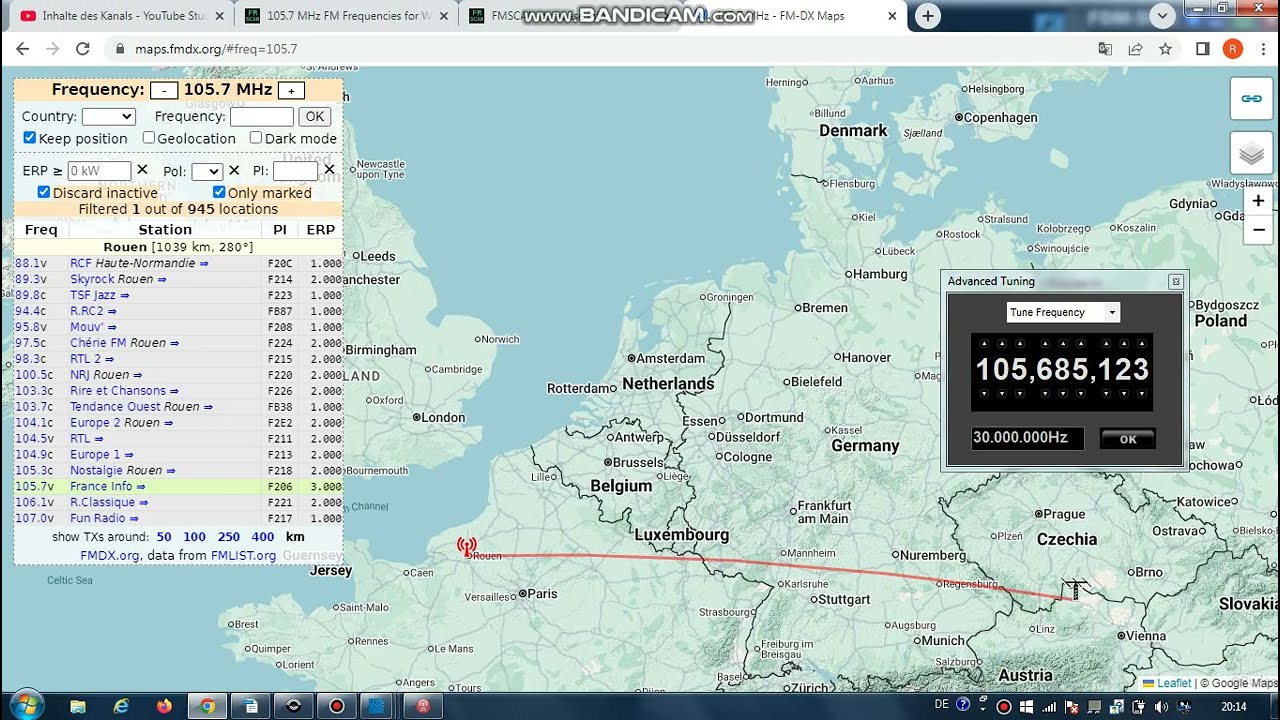Clear the ERP filter with its X
This screenshot has width=1280, height=720.
click(x=142, y=170)
